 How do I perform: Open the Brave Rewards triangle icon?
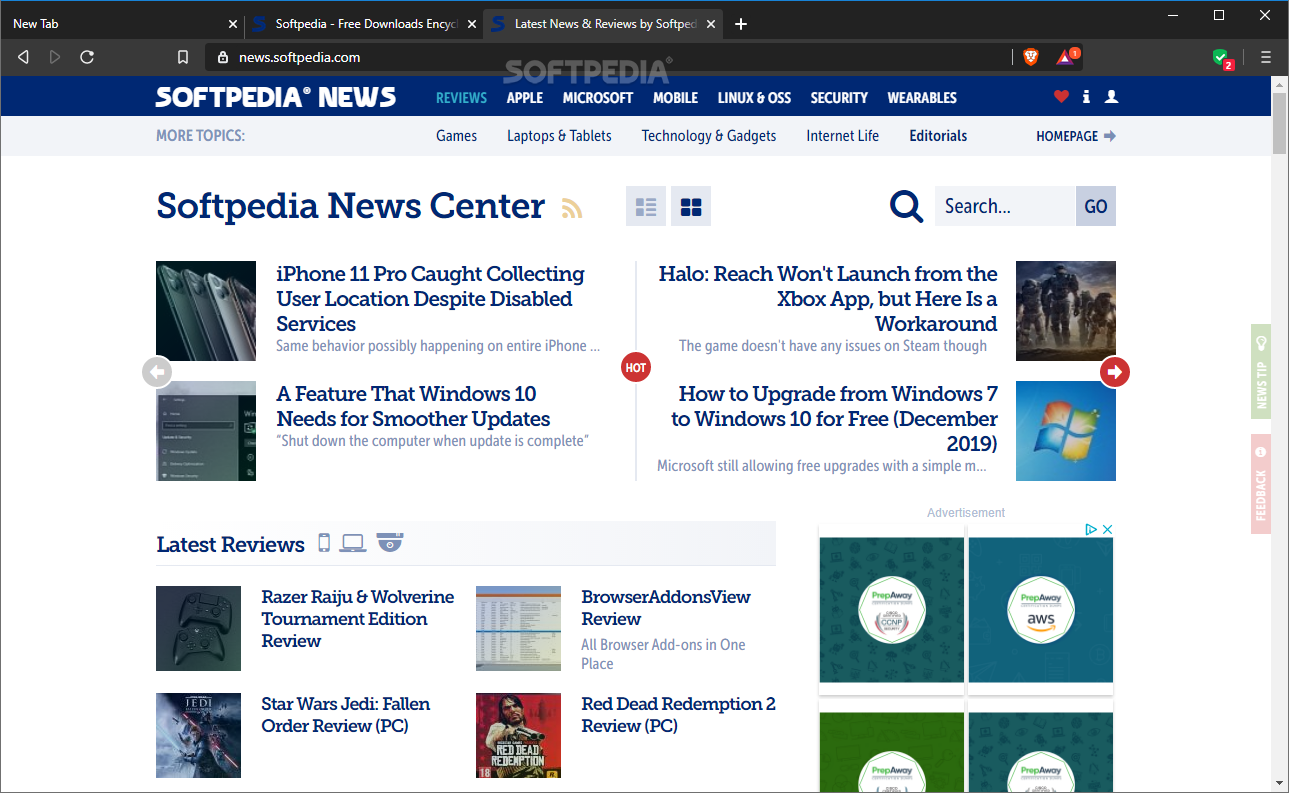1066,57
